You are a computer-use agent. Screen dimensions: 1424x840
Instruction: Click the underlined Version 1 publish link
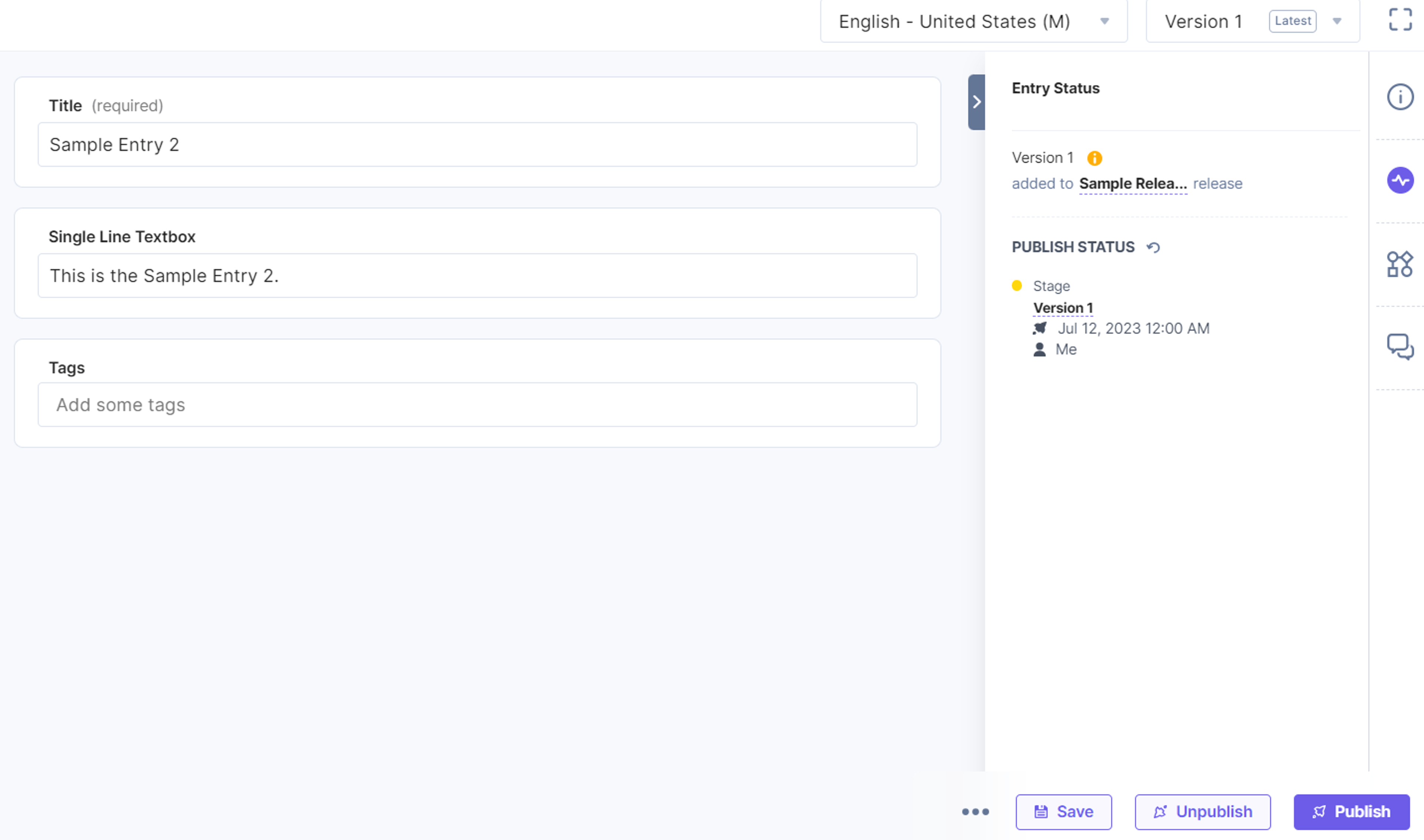click(x=1063, y=308)
